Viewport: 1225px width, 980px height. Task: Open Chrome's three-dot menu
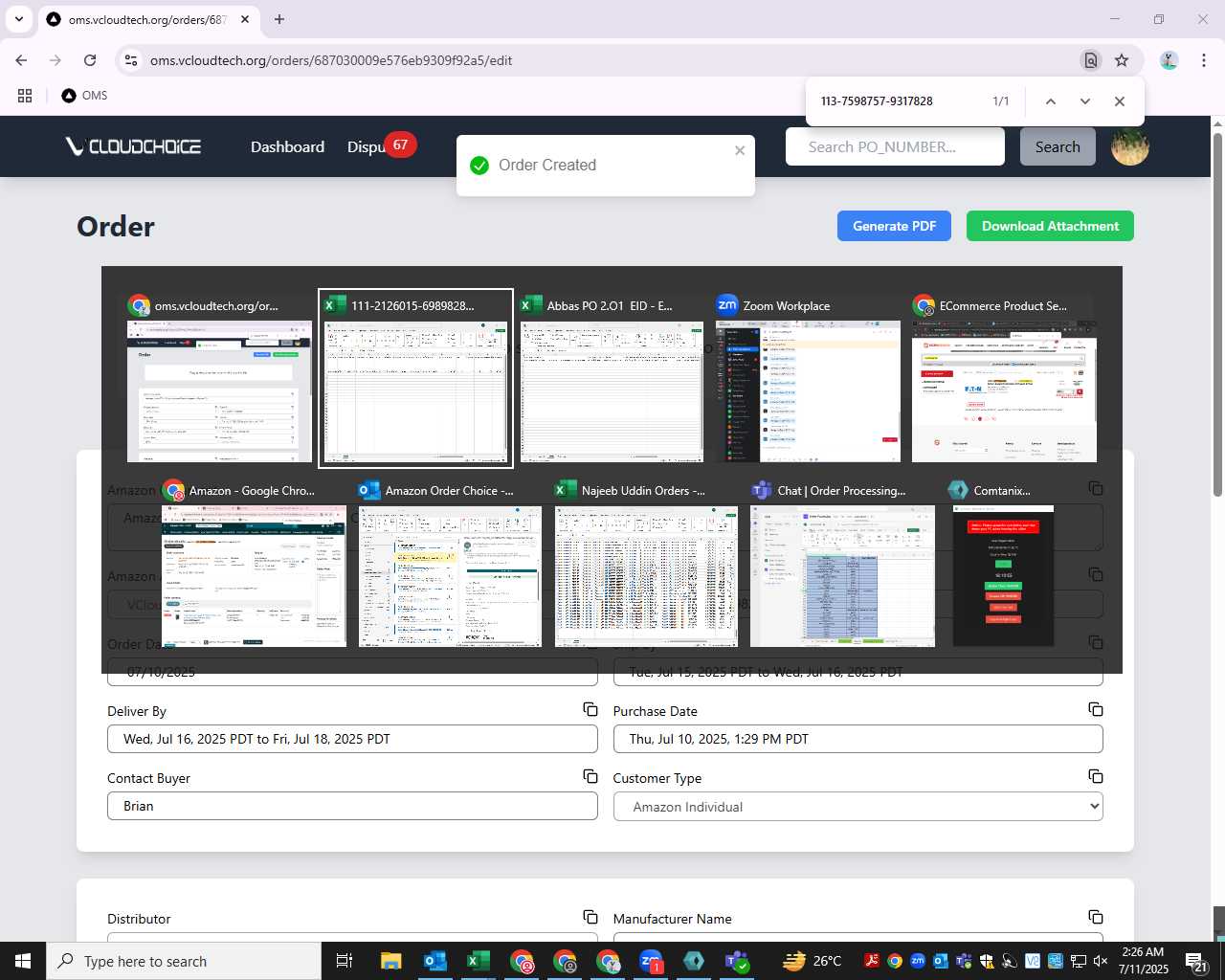pos(1204,60)
